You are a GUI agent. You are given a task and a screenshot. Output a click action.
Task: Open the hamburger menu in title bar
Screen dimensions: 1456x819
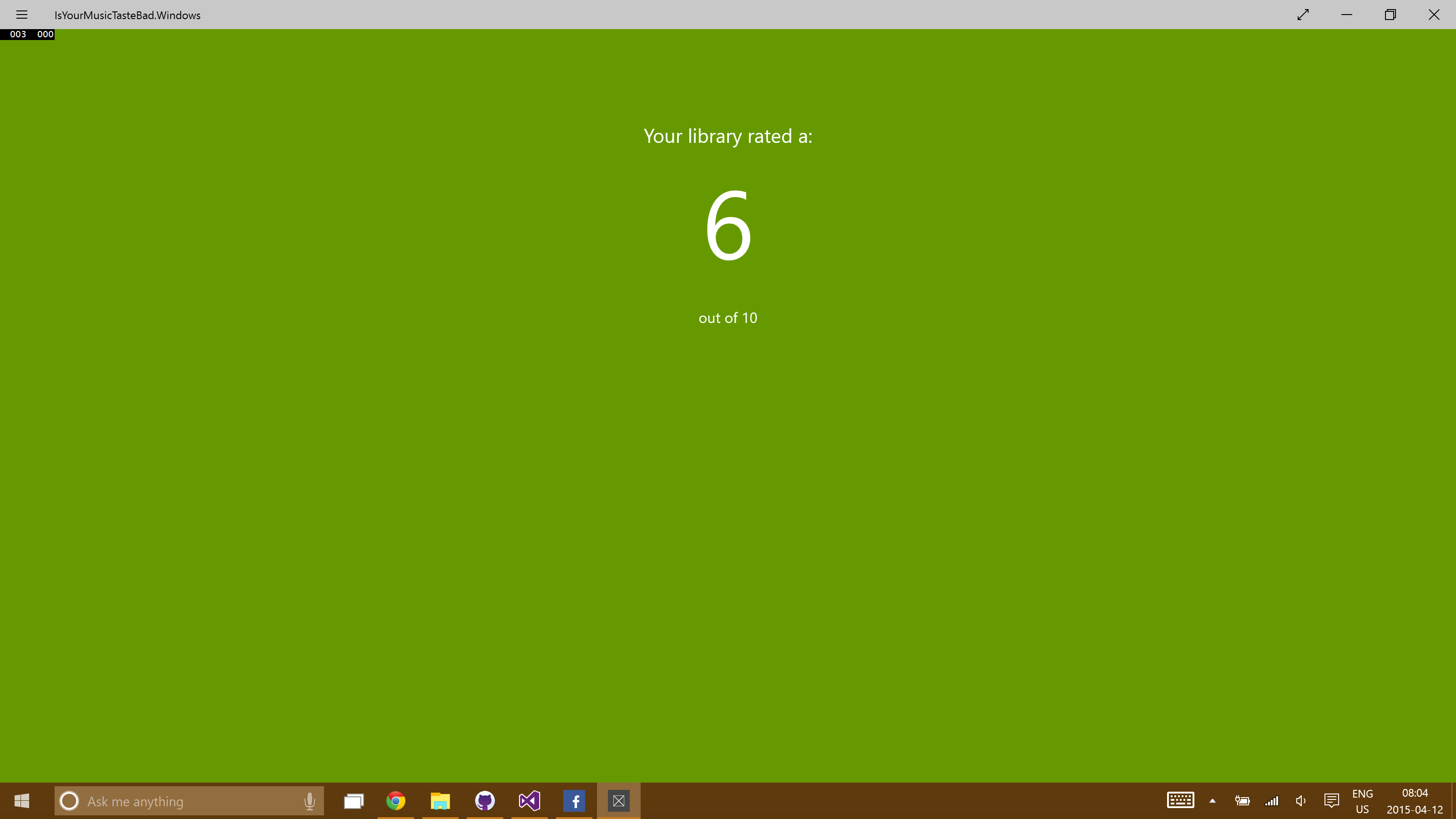[x=21, y=15]
